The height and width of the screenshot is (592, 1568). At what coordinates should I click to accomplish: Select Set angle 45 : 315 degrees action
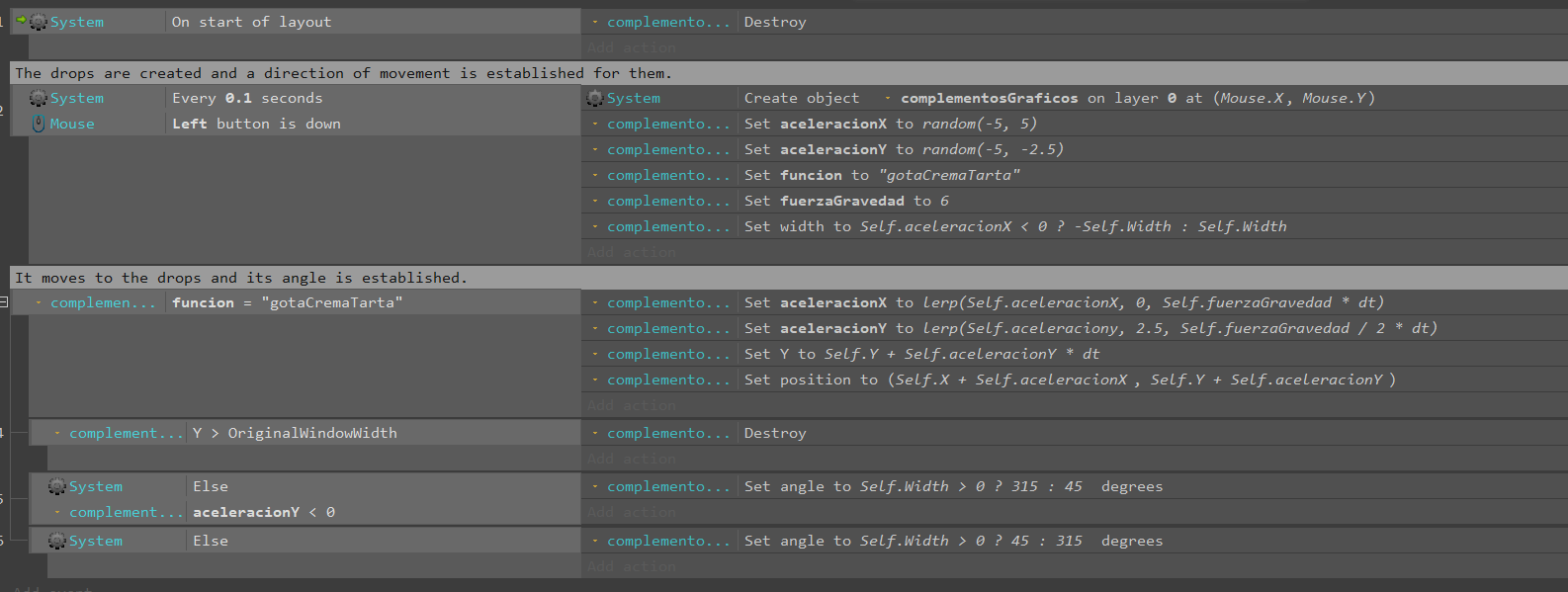click(1076, 541)
